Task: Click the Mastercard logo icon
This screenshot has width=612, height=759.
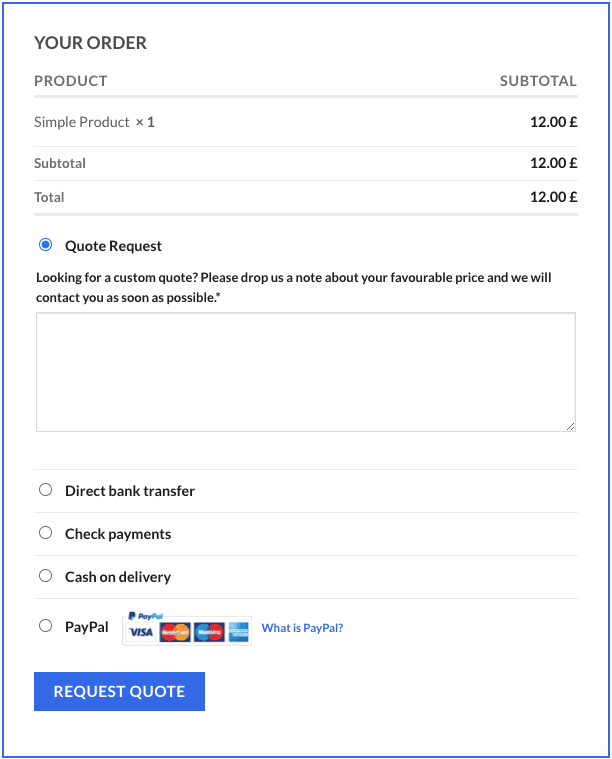Action: click(x=175, y=633)
